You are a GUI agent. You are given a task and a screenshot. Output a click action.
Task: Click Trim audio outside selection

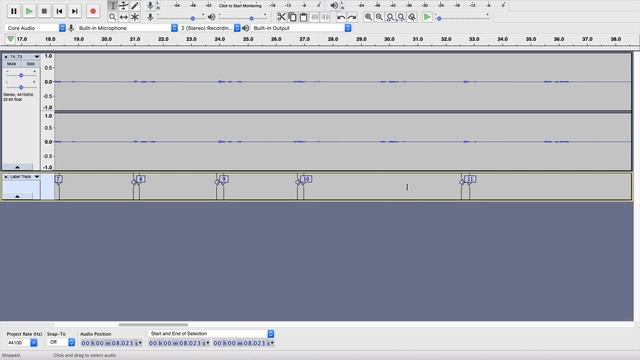(315, 17)
